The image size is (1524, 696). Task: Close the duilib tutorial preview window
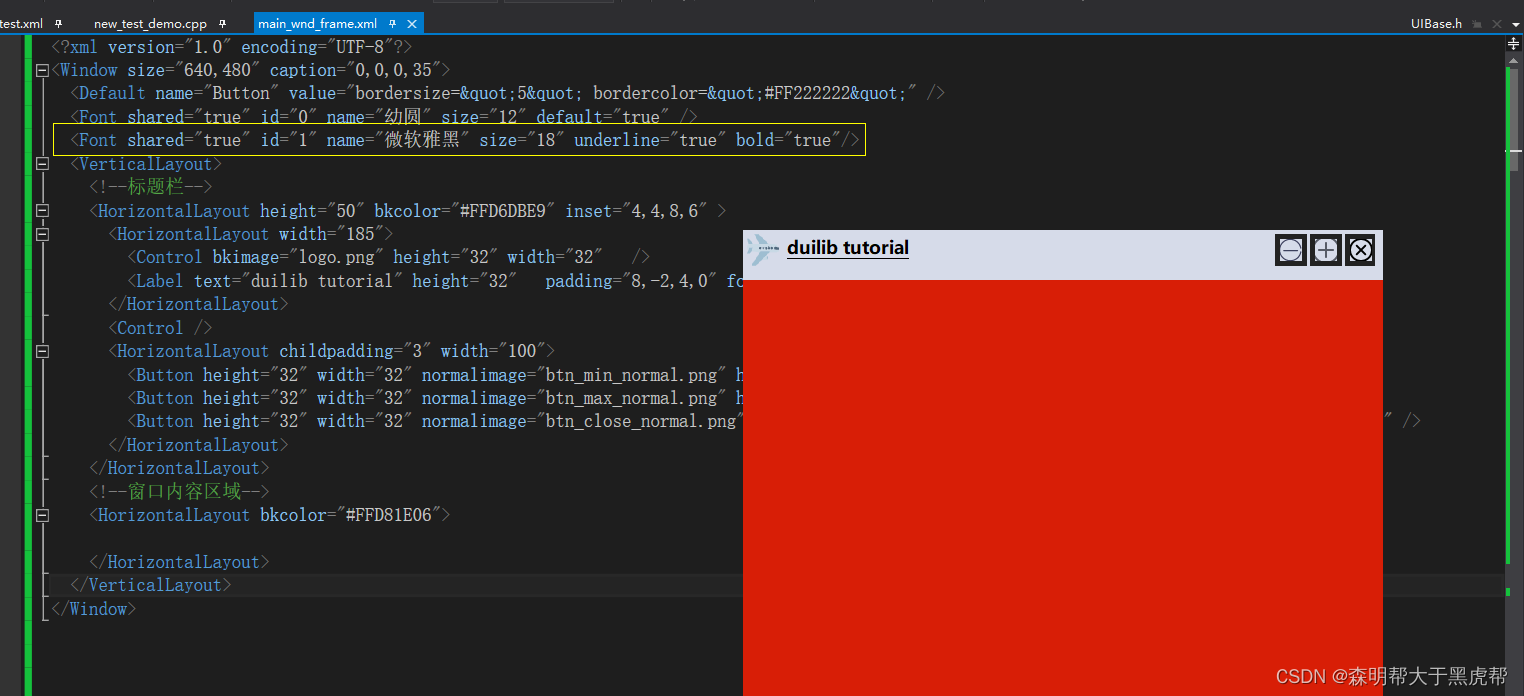point(1360,250)
